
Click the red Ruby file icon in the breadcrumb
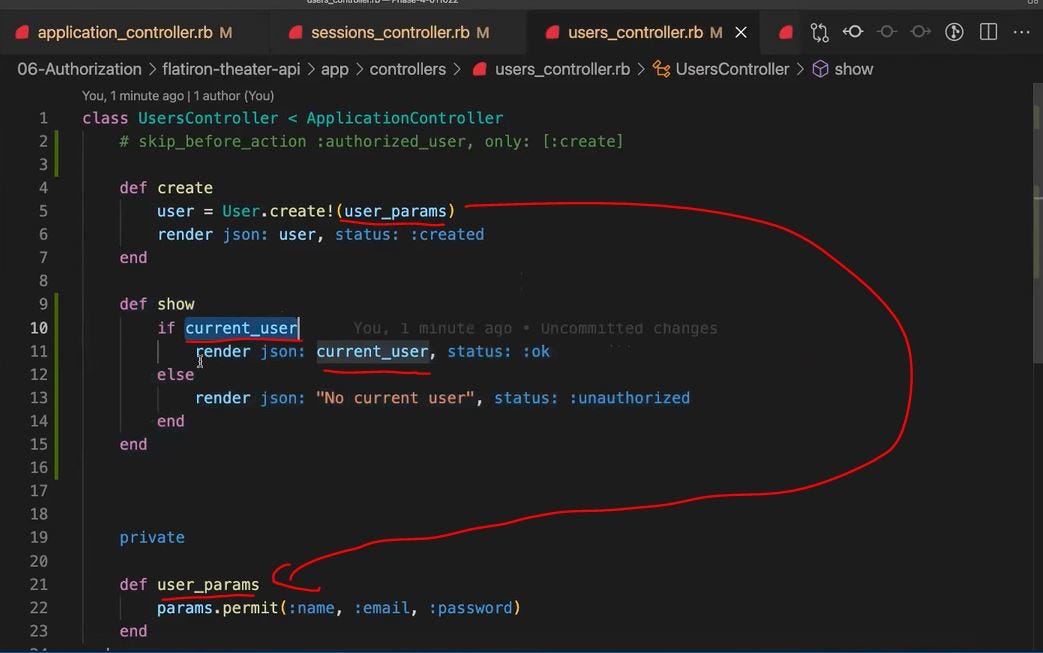tap(478, 69)
